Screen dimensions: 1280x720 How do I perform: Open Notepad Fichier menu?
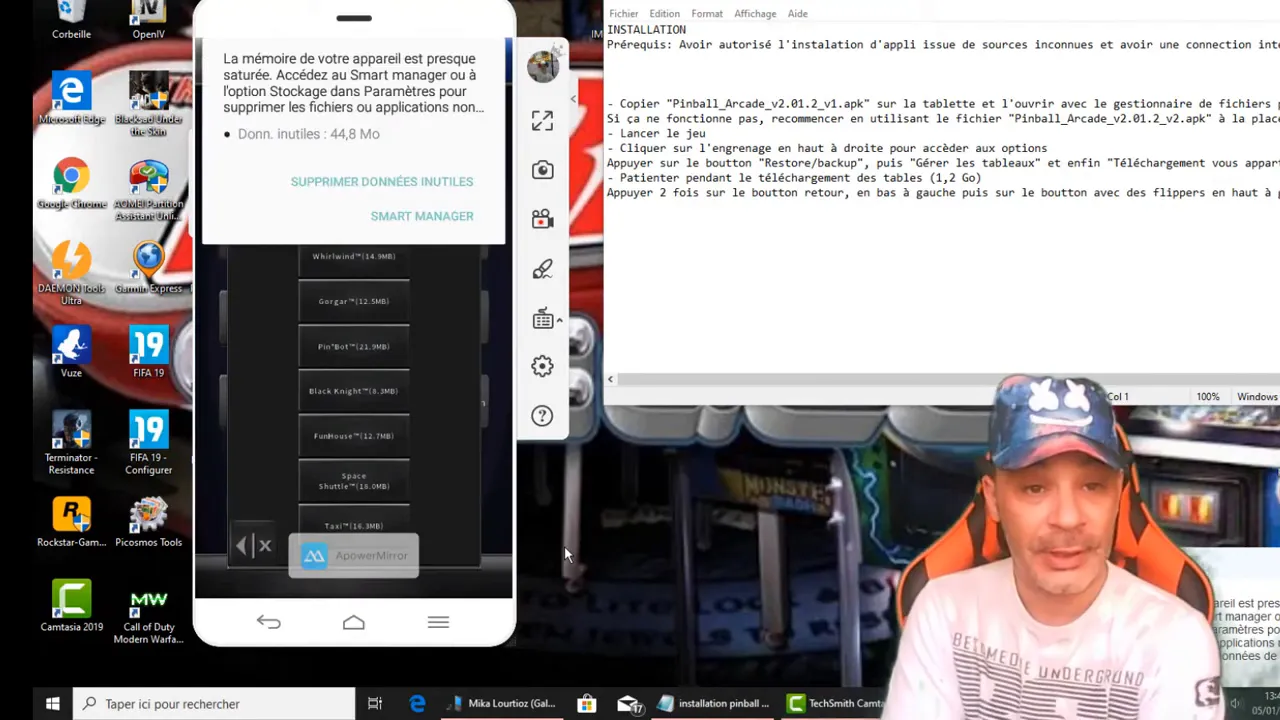[623, 14]
